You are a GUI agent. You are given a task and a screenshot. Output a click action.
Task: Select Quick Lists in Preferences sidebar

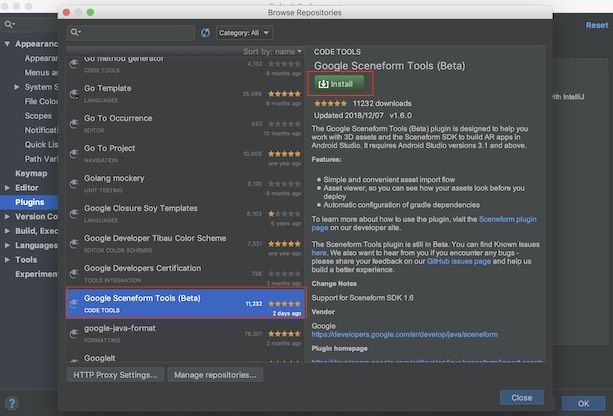[x=41, y=145]
